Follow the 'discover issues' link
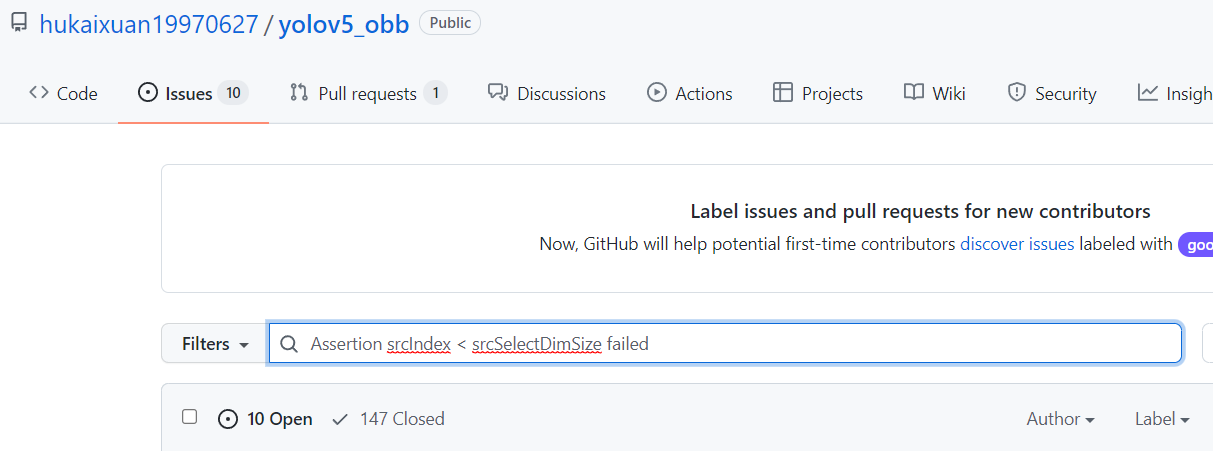 click(1017, 243)
